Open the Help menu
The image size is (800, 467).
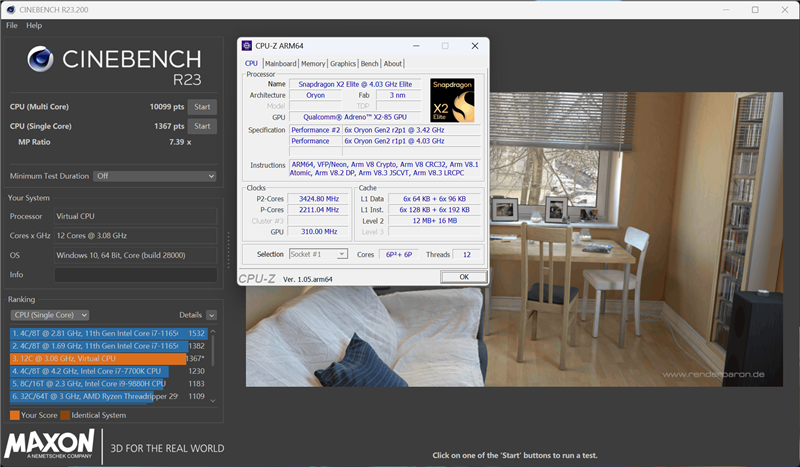click(34, 26)
